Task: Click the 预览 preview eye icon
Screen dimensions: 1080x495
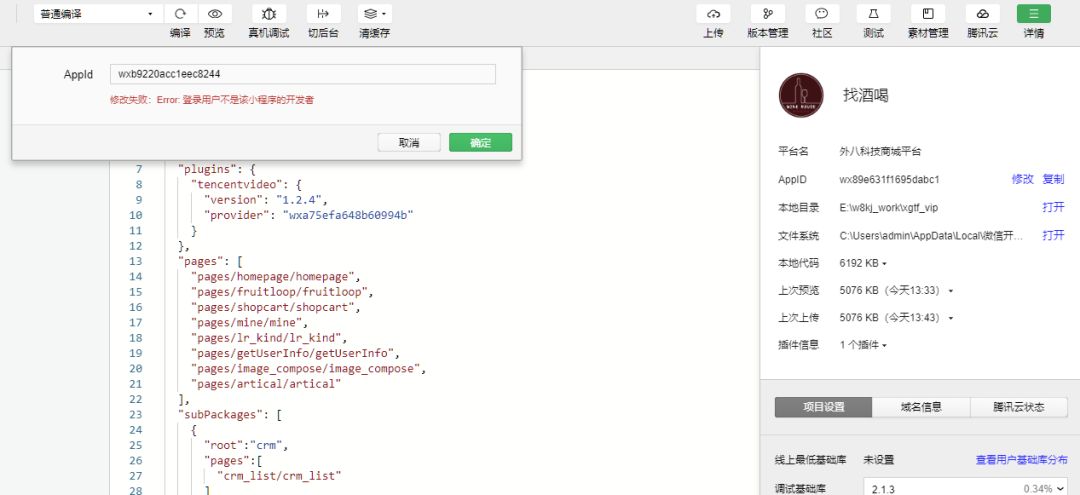Action: pyautogui.click(x=215, y=14)
